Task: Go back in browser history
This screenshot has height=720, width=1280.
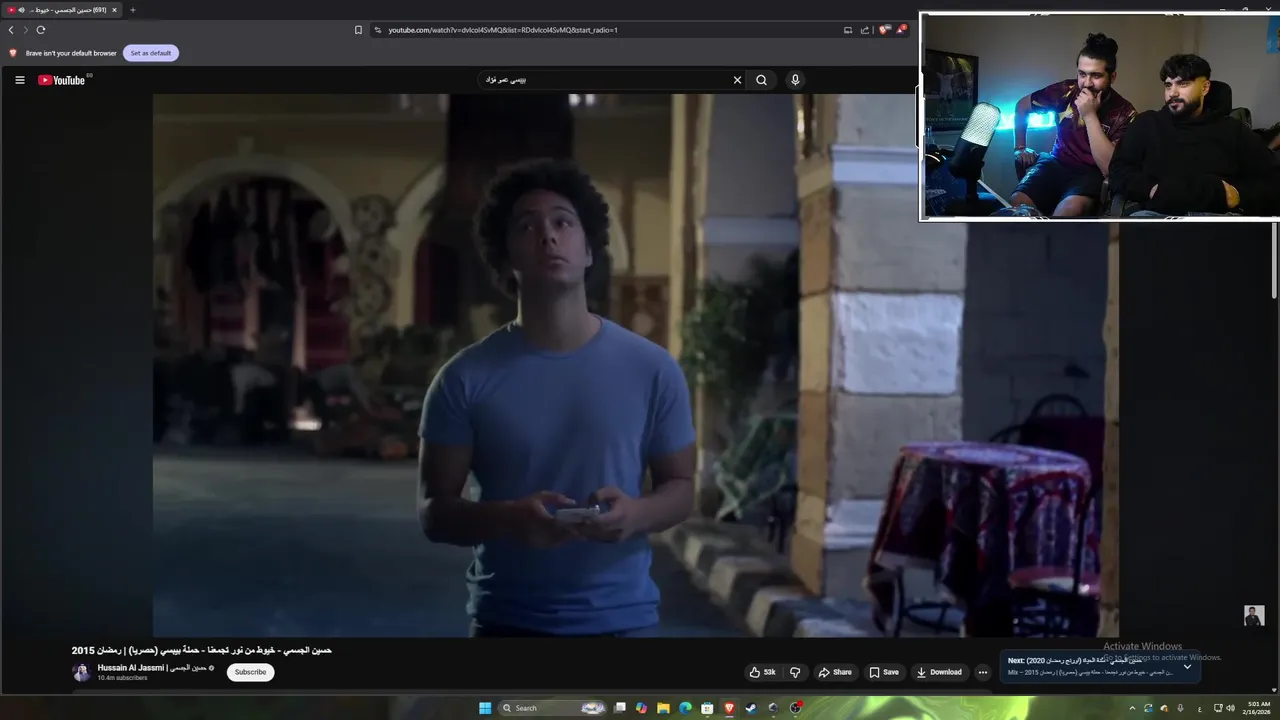Action: click(x=11, y=30)
